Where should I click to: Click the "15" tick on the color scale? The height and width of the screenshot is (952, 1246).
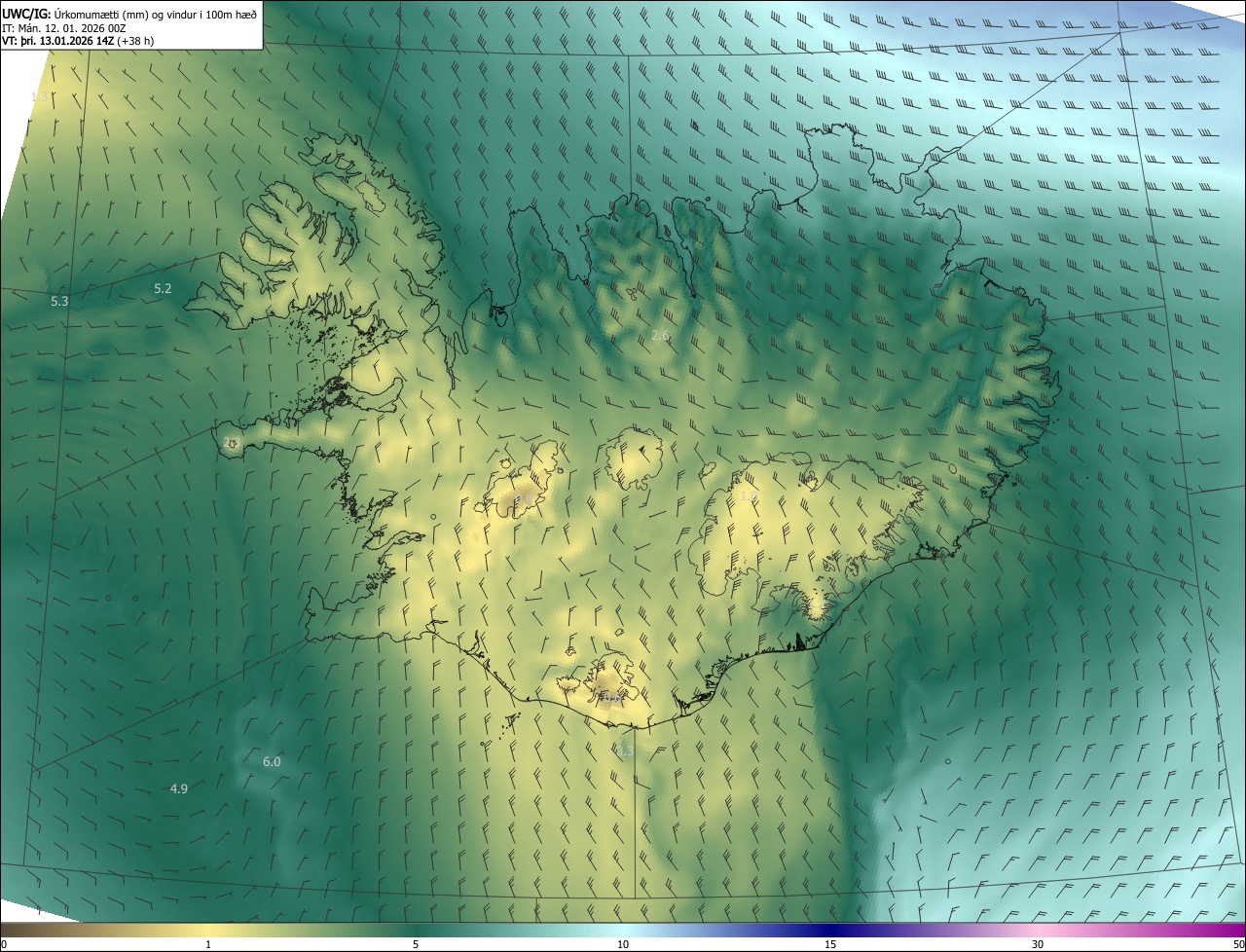[830, 945]
